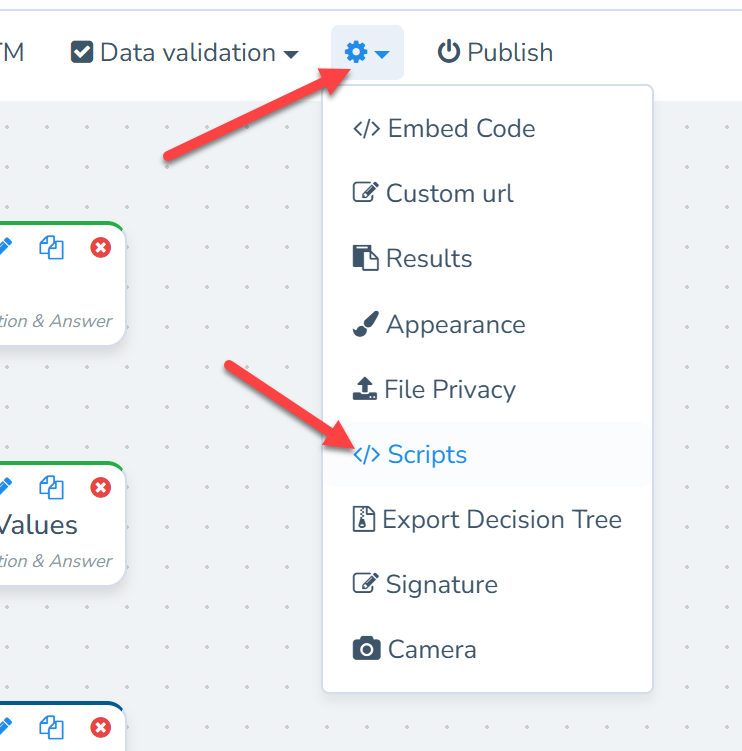Click red delete icon on topmost node card
Viewport: 742px width, 751px height.
tap(101, 247)
